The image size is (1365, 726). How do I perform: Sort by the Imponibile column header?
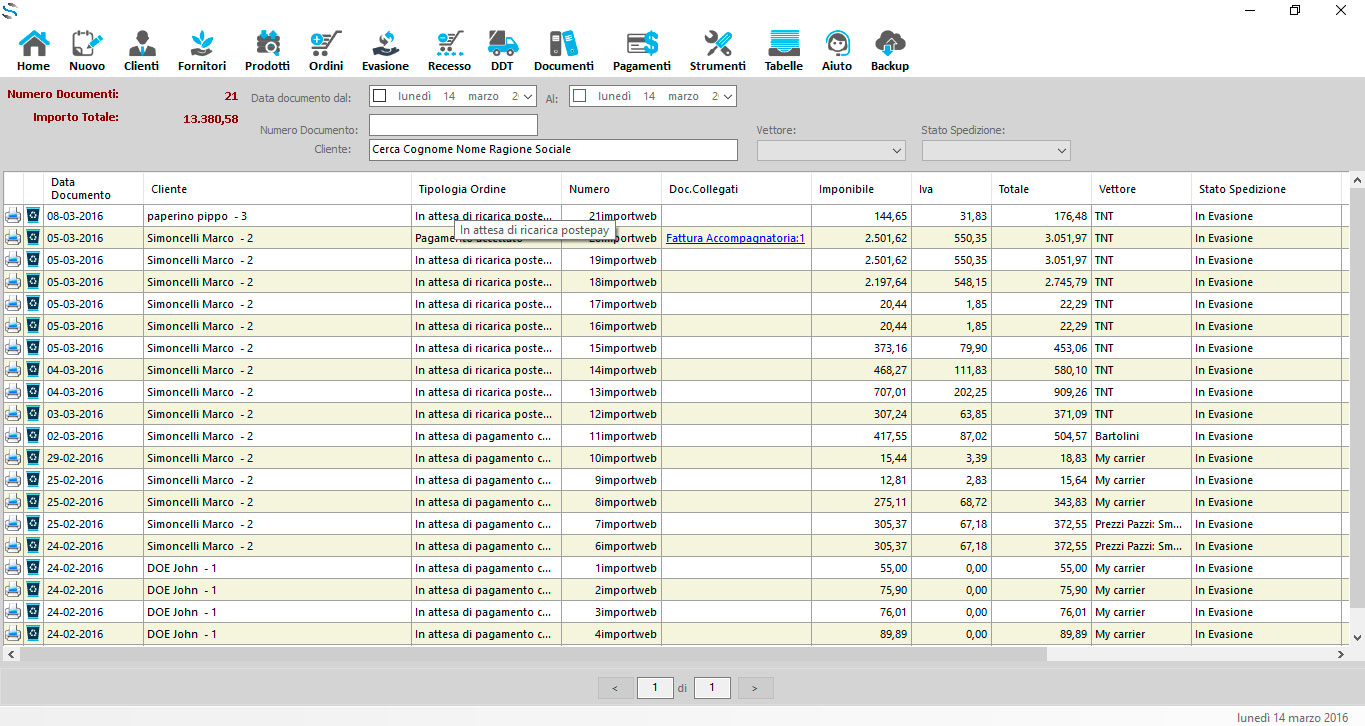click(861, 189)
